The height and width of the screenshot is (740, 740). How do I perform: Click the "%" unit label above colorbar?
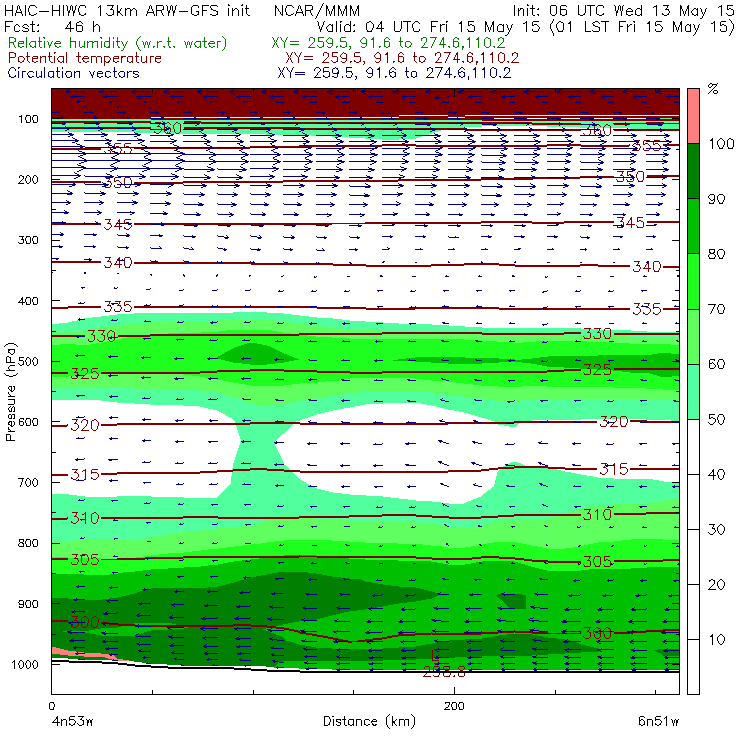713,89
